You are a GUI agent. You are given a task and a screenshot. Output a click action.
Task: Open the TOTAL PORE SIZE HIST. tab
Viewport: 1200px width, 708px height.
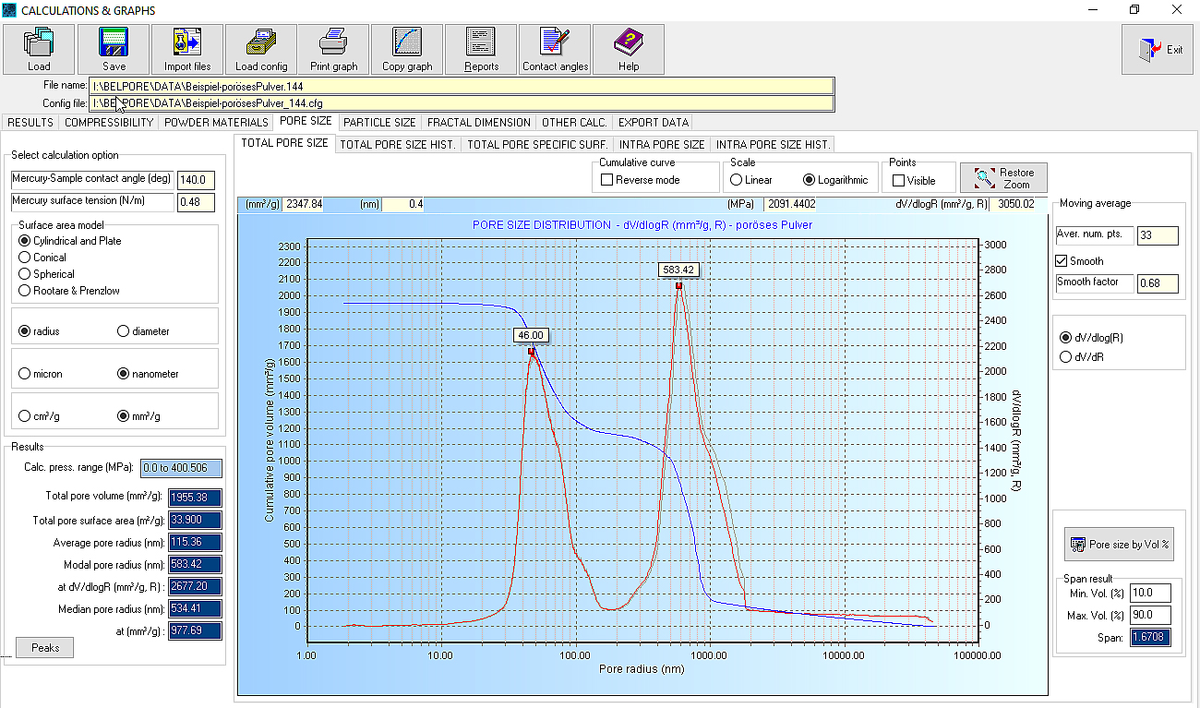pyautogui.click(x=397, y=144)
